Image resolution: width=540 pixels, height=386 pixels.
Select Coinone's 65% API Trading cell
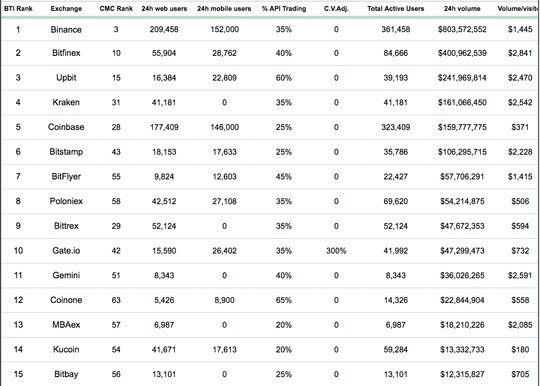tap(284, 300)
